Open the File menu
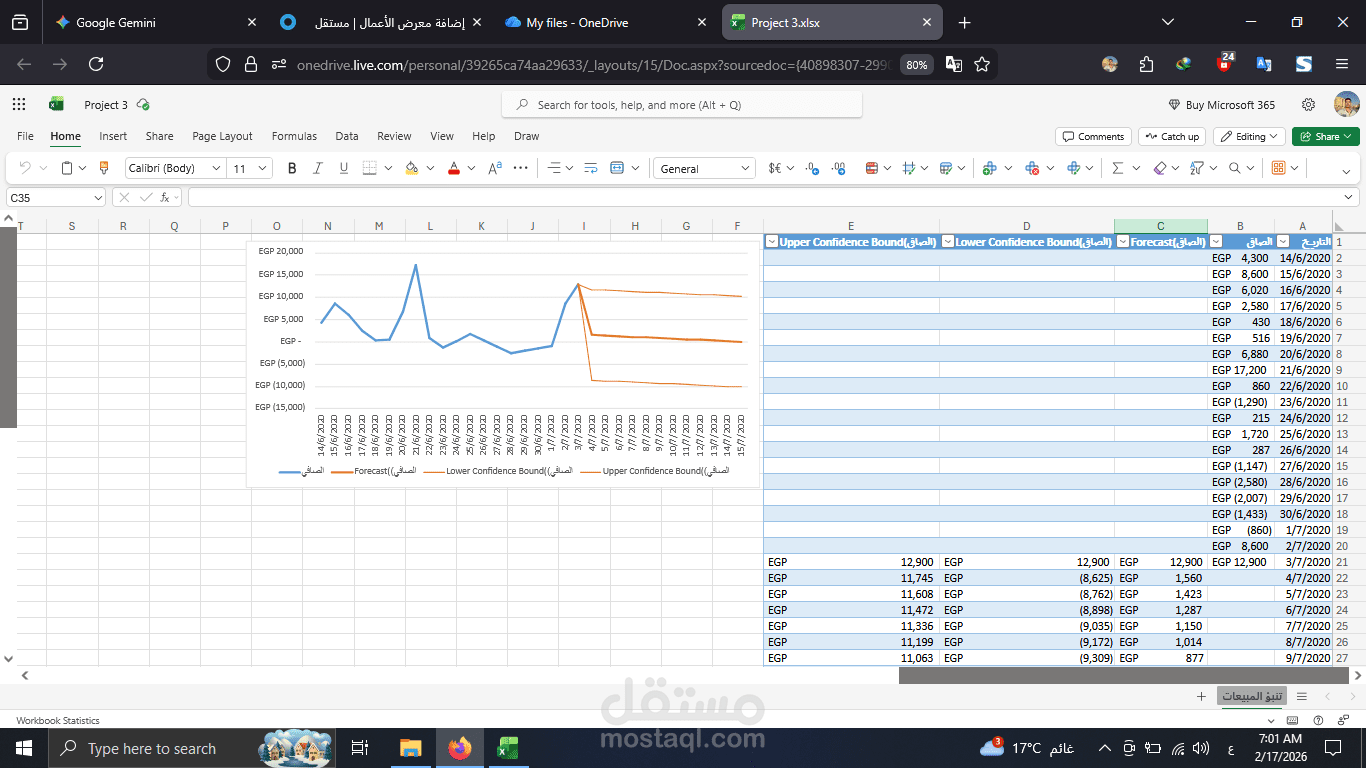Image resolution: width=1366 pixels, height=768 pixels. [x=25, y=136]
